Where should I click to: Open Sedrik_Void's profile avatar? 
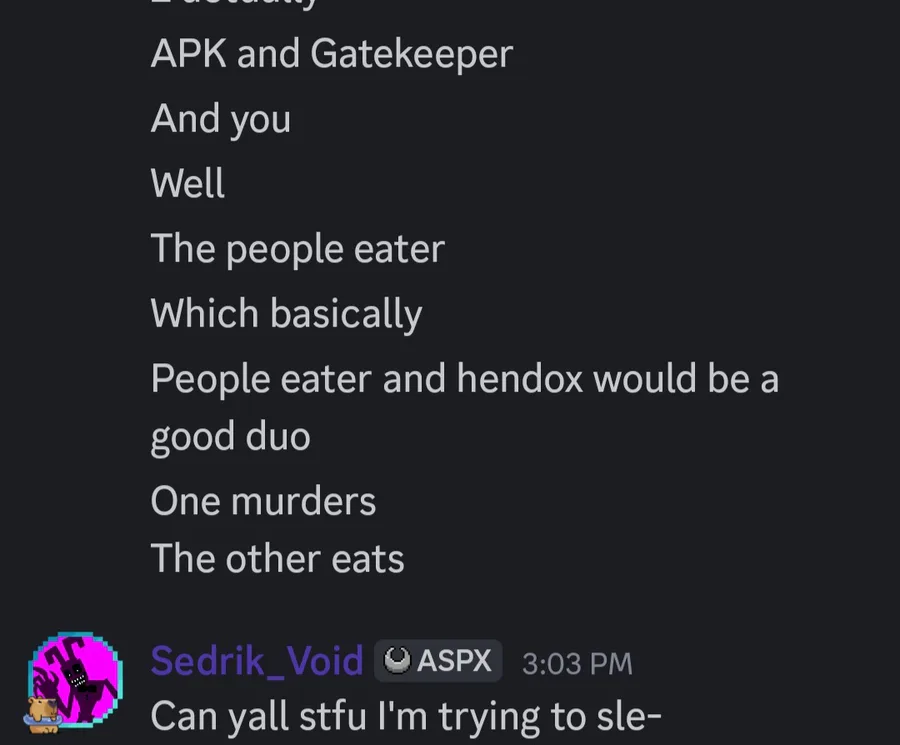(75, 680)
